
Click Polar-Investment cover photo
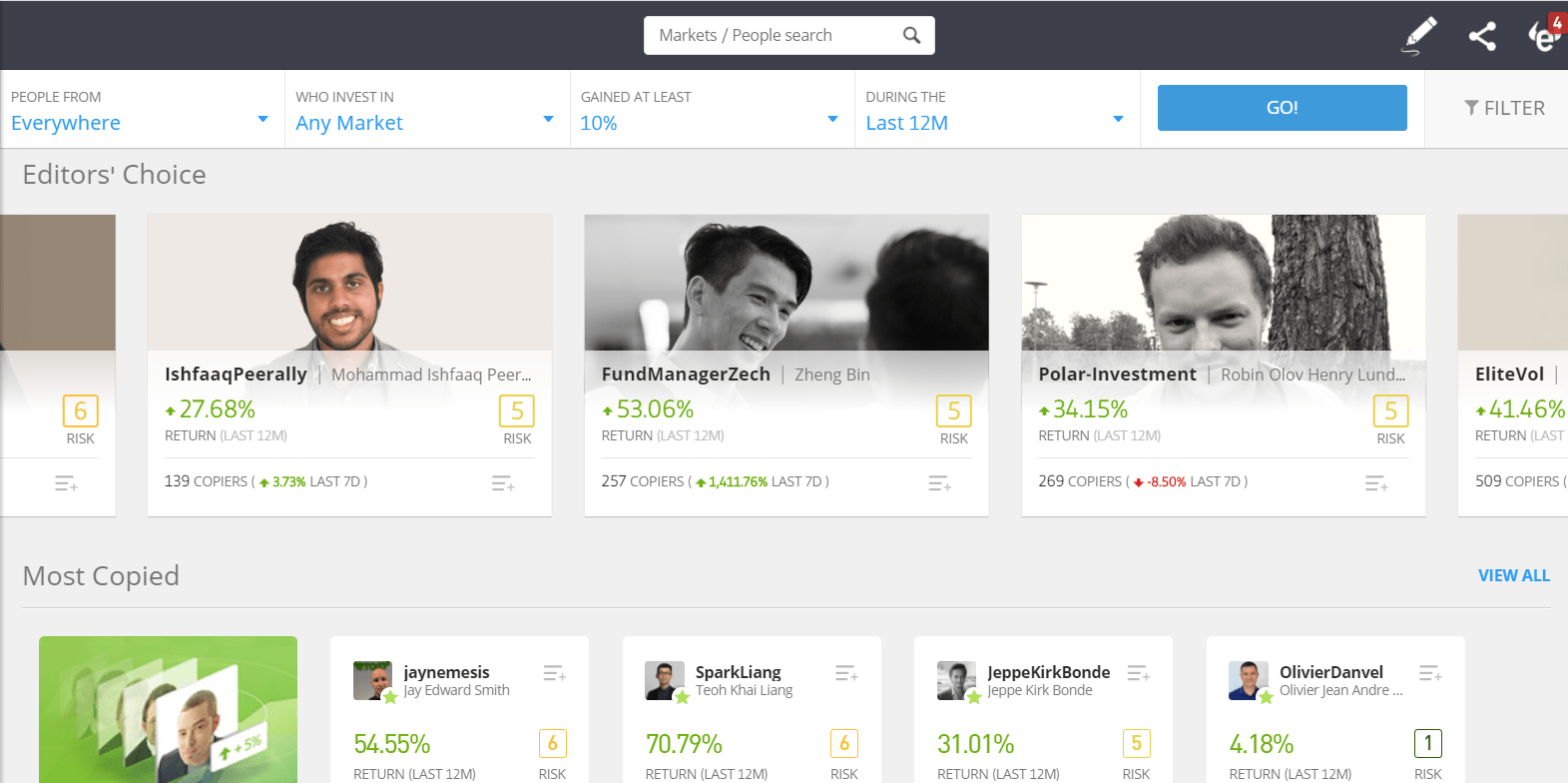click(x=1224, y=283)
